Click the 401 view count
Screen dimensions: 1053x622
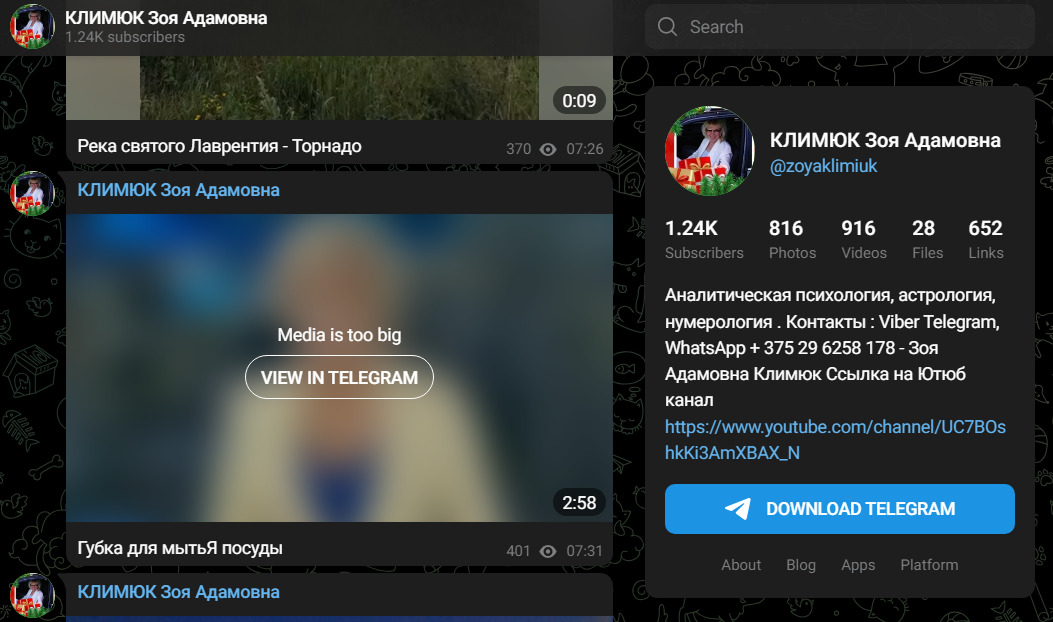coord(518,551)
